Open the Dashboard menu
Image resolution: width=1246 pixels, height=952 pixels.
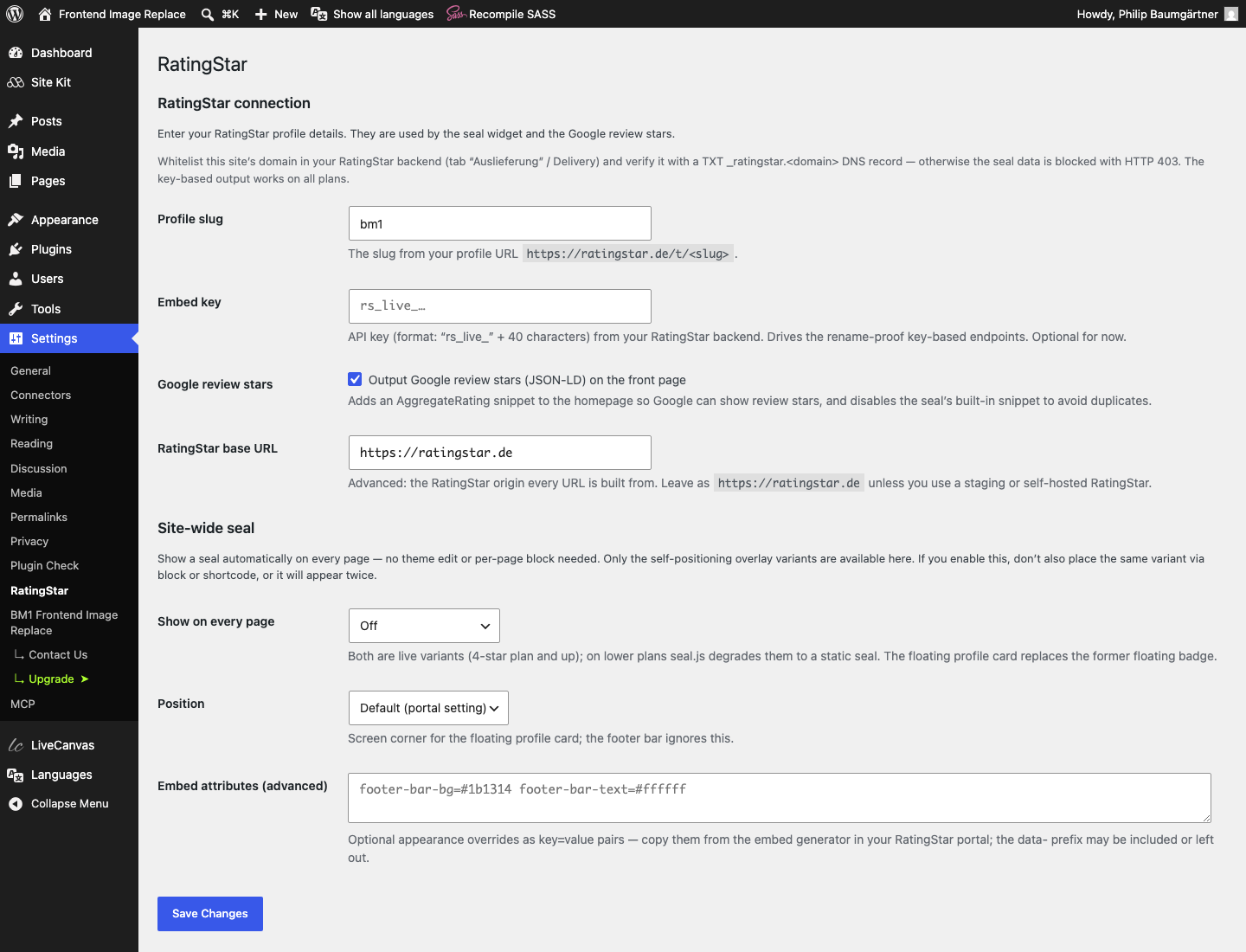[69, 53]
